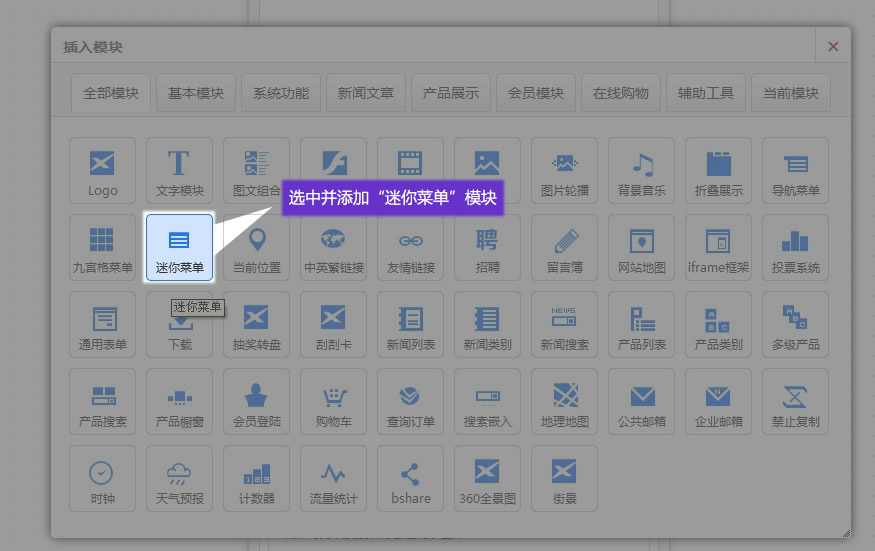This screenshot has width=875, height=551.
Task: Add the 天气预报 weather module
Action: (x=179, y=478)
